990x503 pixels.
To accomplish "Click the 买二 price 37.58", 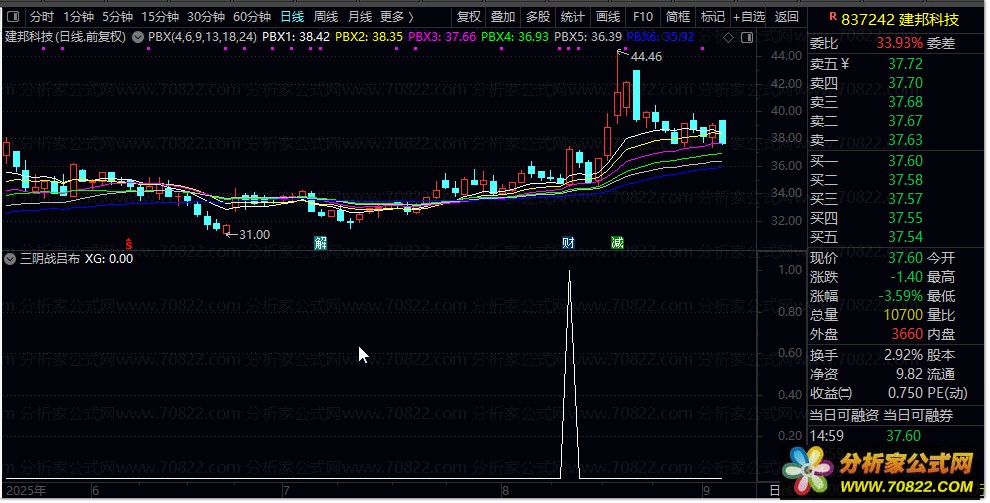I will (905, 180).
